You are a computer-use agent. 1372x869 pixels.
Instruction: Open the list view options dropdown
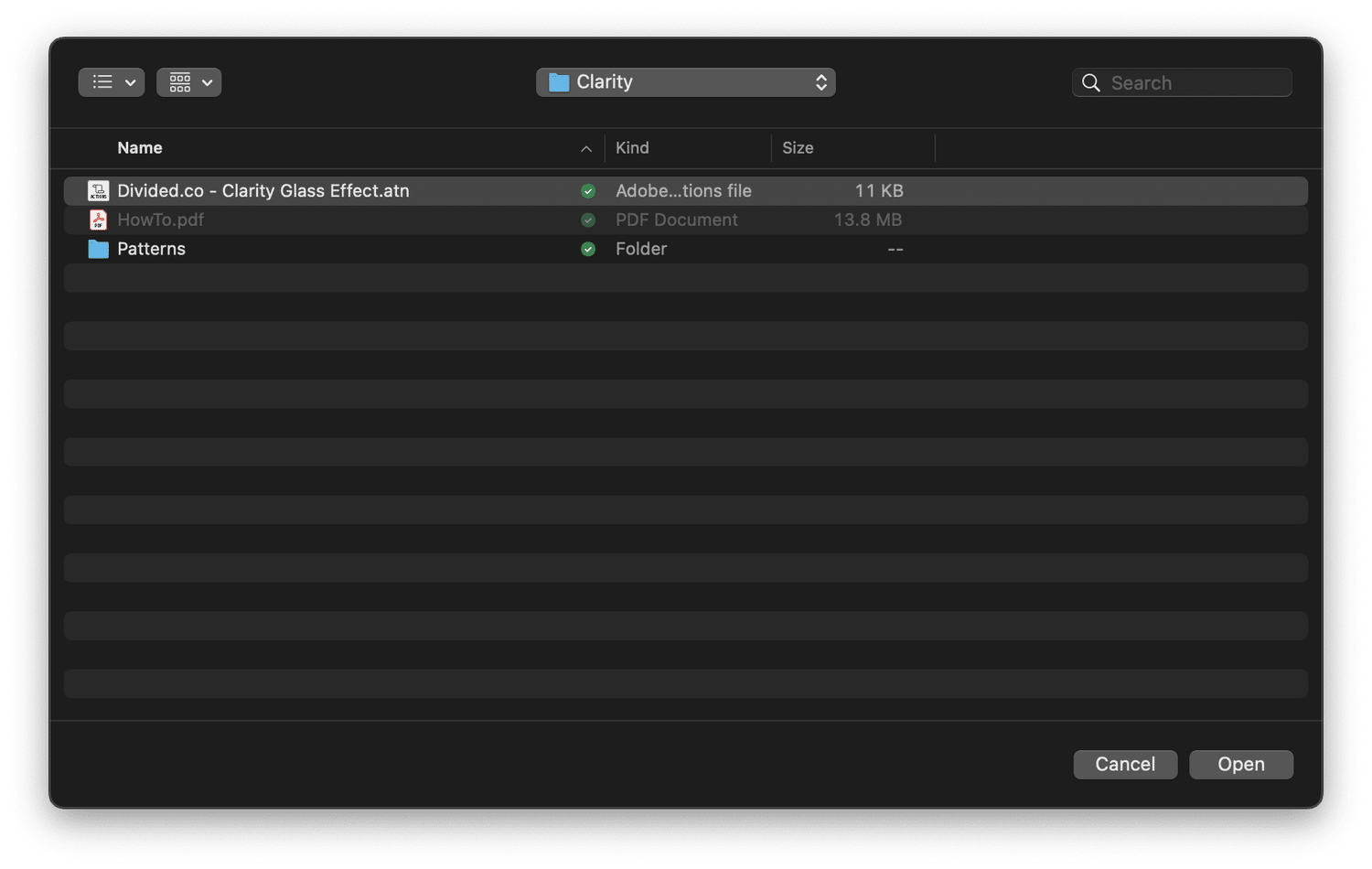pyautogui.click(x=112, y=82)
